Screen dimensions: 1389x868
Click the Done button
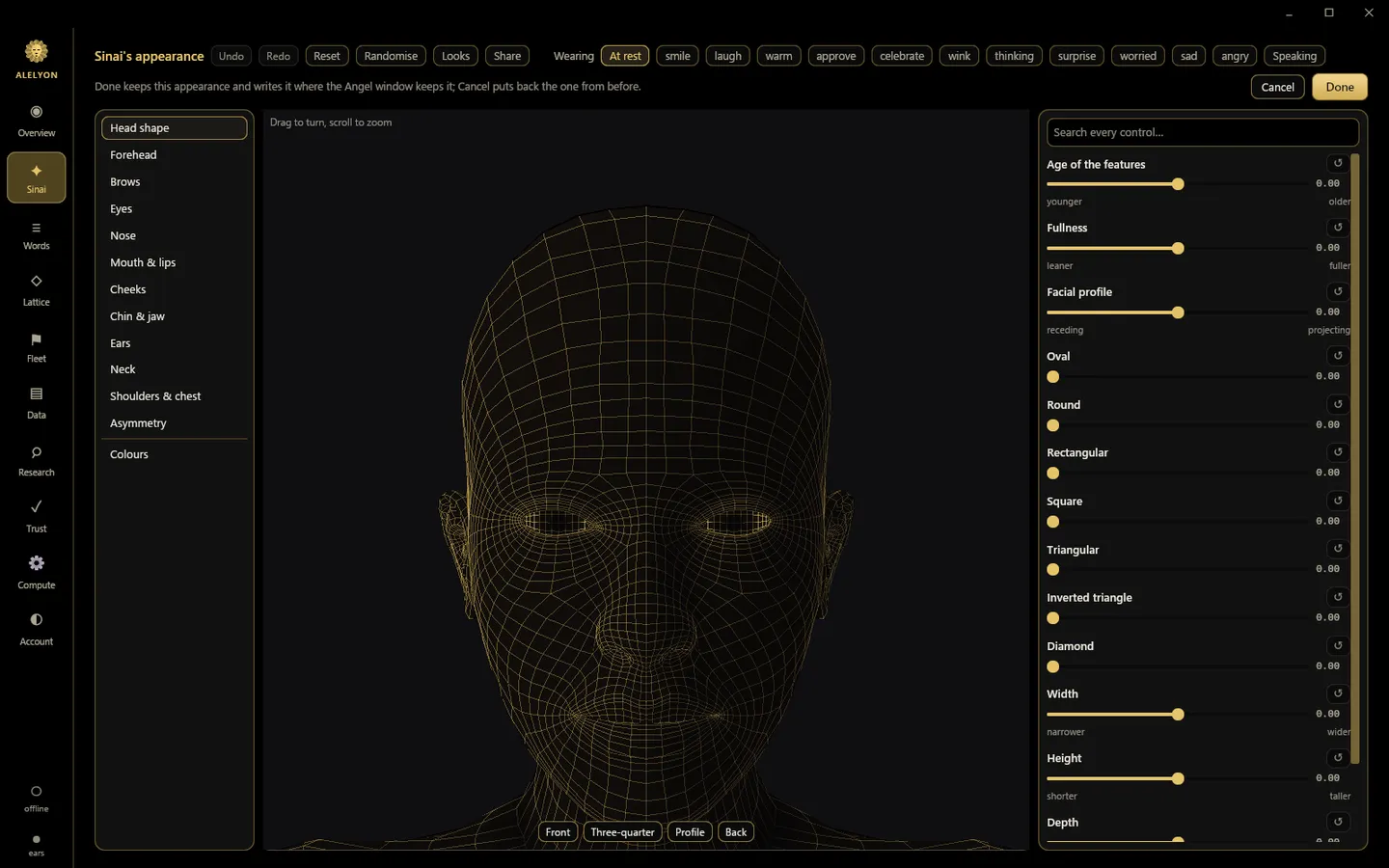(1340, 87)
